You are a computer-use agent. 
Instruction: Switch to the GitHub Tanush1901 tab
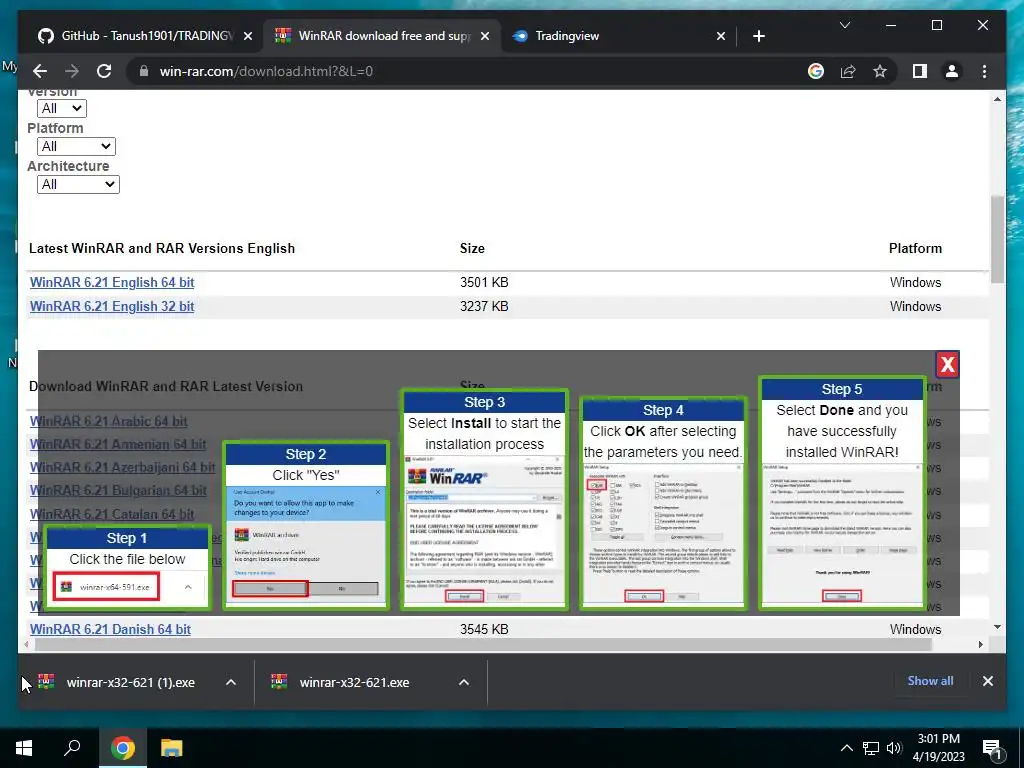(146, 36)
